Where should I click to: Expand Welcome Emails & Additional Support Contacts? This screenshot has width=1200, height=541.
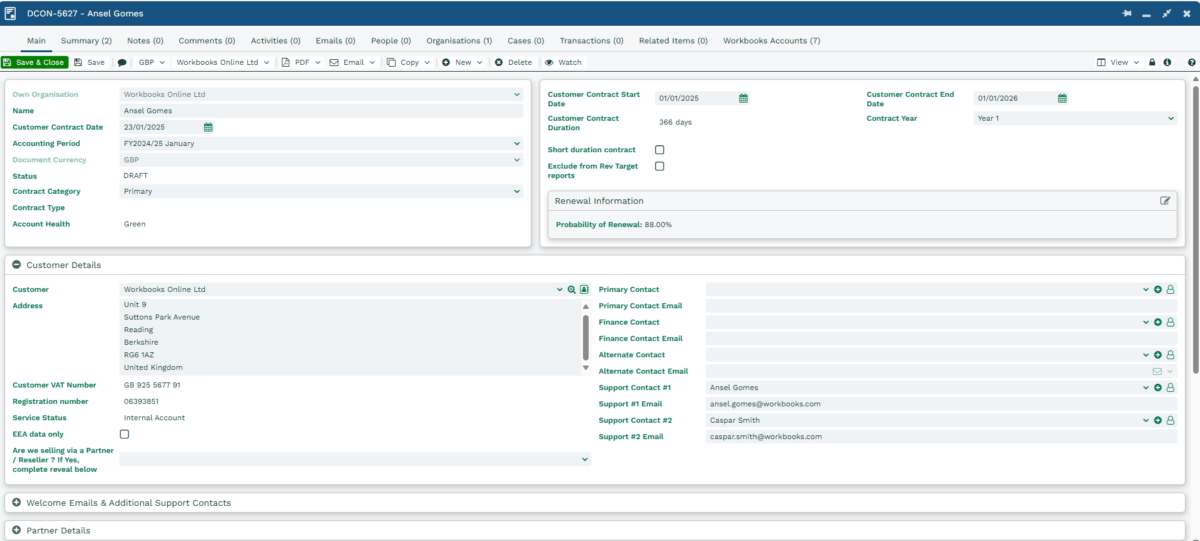pyautogui.click(x=17, y=503)
